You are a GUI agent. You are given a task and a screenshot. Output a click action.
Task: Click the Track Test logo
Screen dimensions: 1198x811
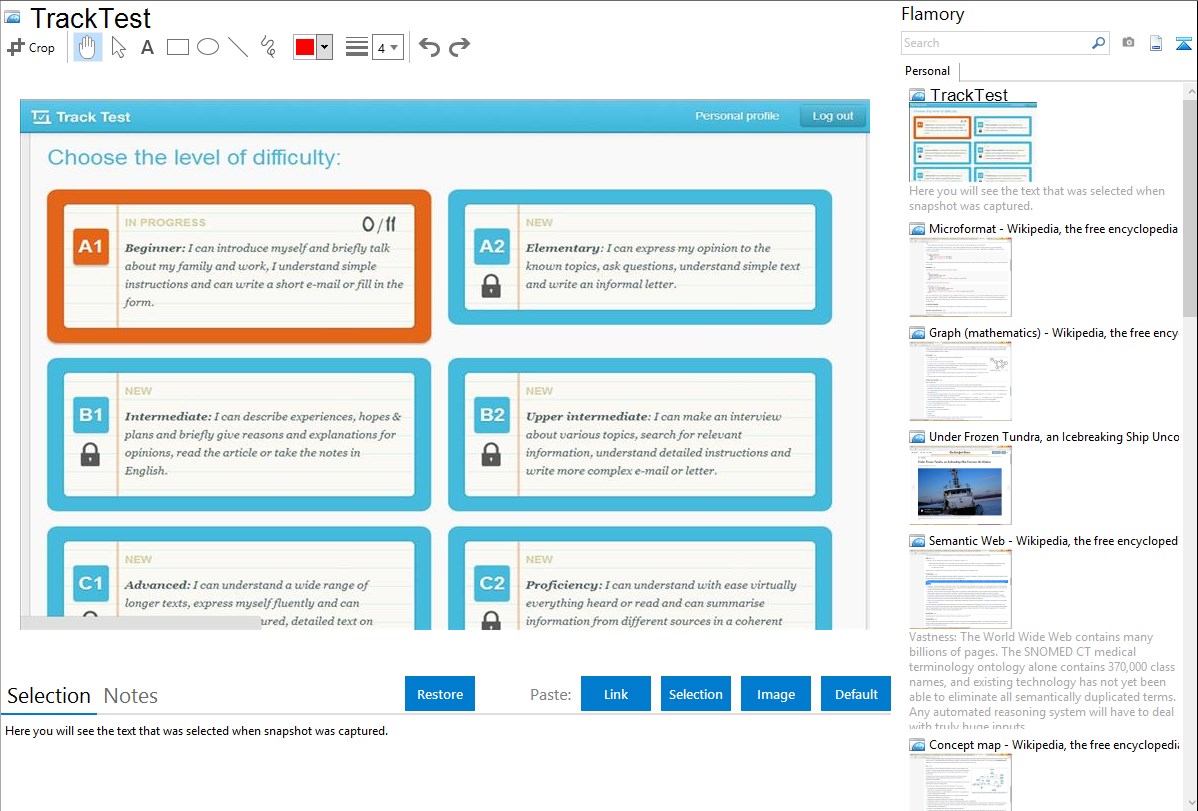(x=81, y=117)
